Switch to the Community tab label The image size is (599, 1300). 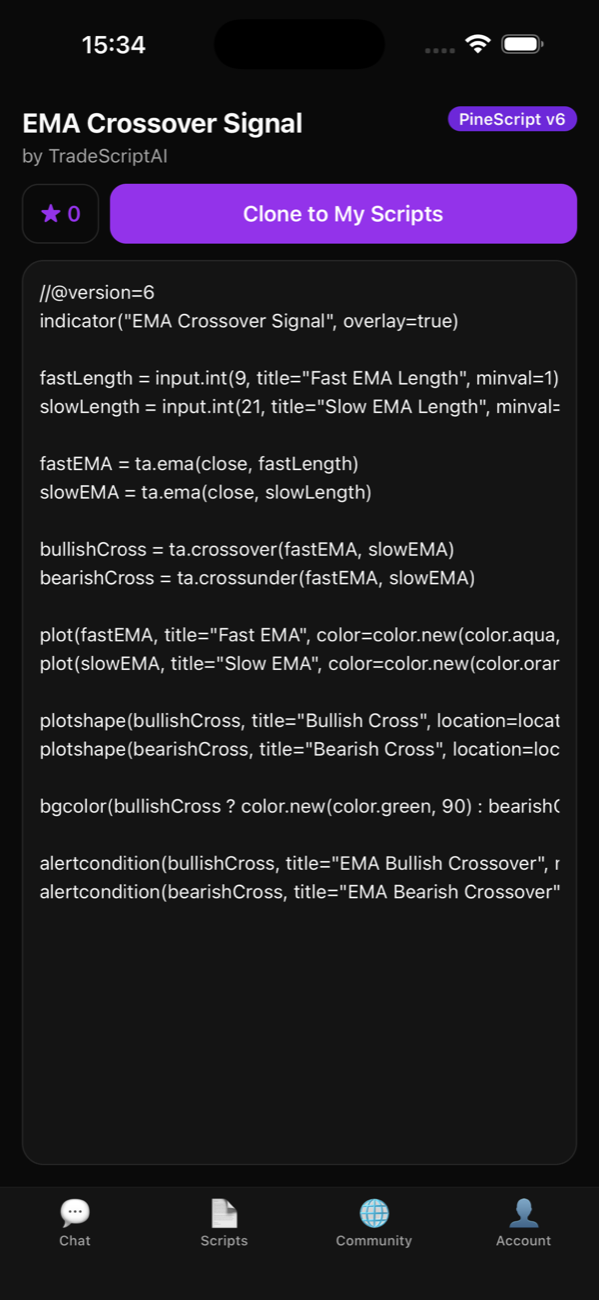pyautogui.click(x=374, y=1241)
